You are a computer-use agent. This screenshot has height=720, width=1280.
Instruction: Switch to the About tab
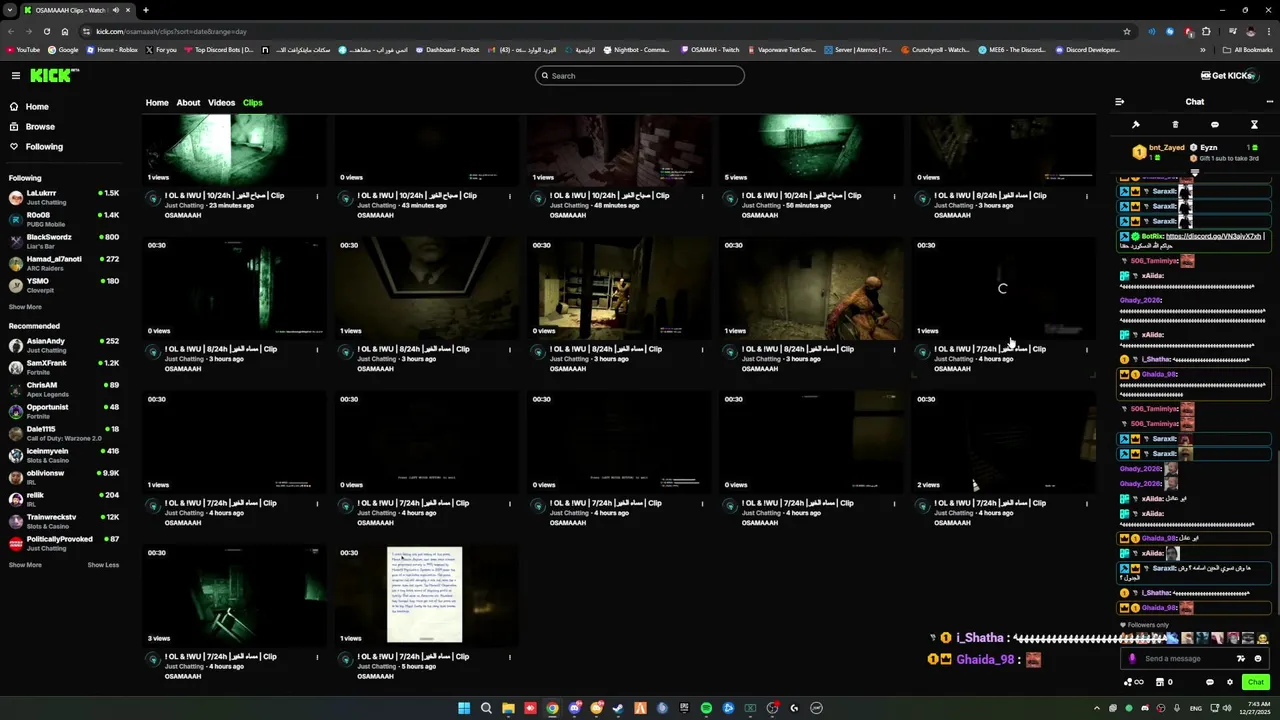point(188,103)
